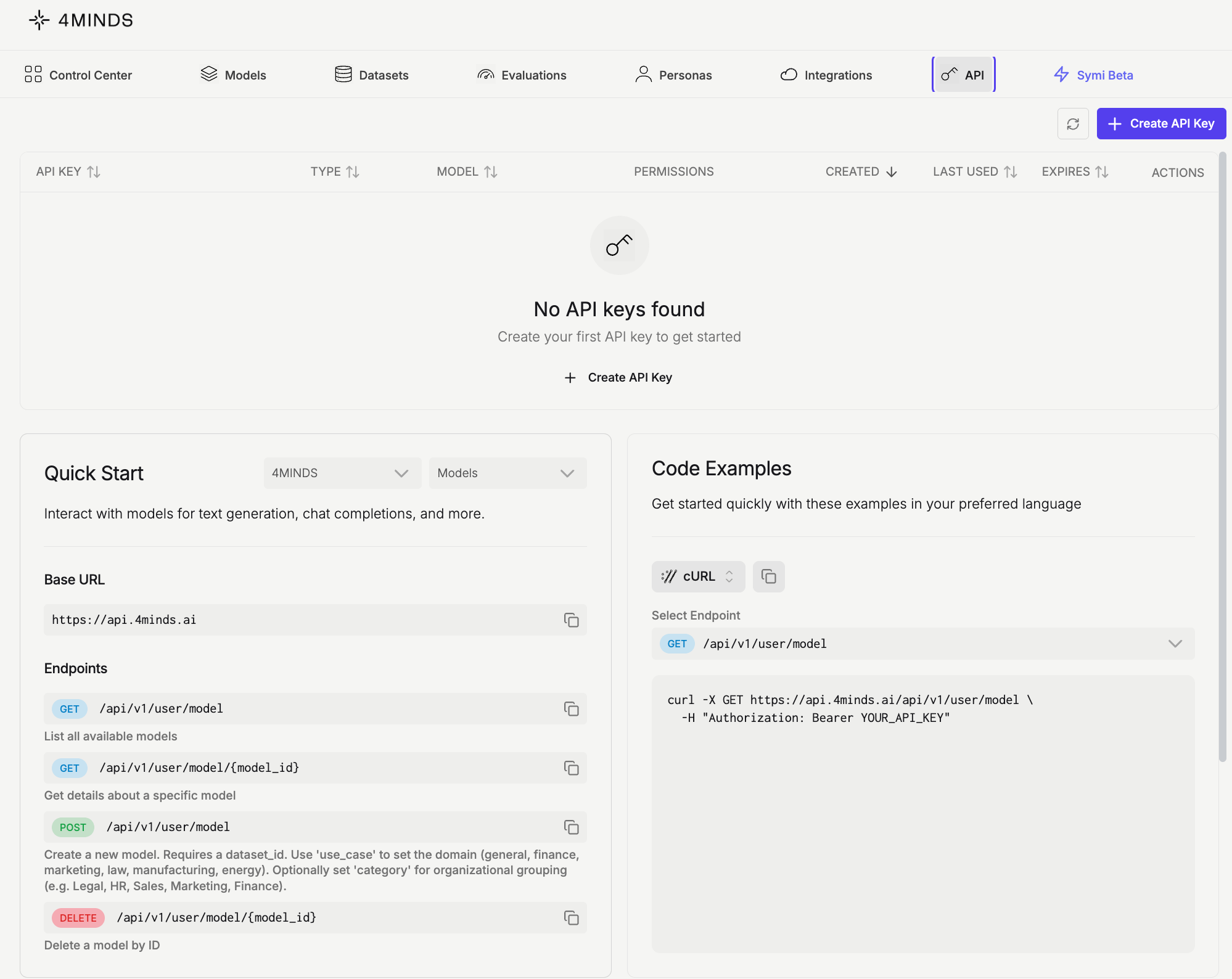Click 'Get details about a specific model' text
This screenshot has height=979, width=1232.
(140, 795)
